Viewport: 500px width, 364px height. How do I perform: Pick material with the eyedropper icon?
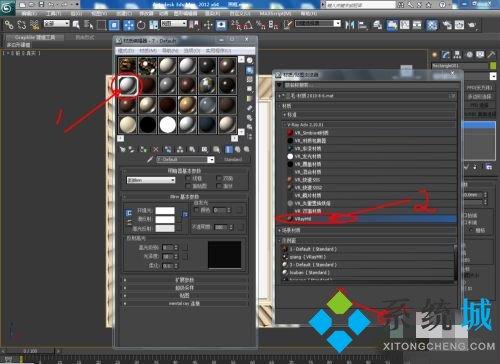[150, 159]
